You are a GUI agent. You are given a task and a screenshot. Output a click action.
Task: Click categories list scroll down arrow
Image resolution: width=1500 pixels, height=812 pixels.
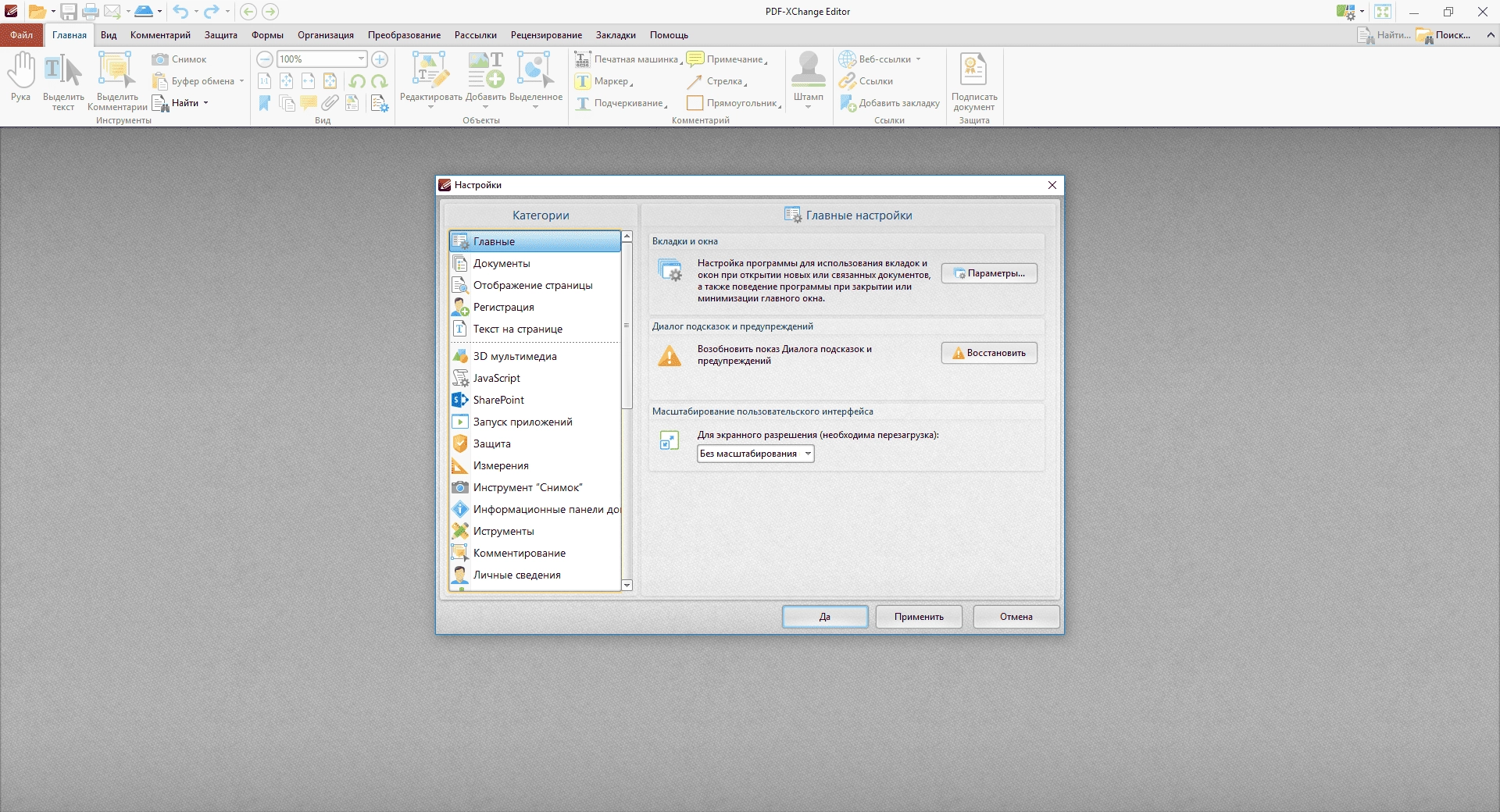click(x=627, y=585)
